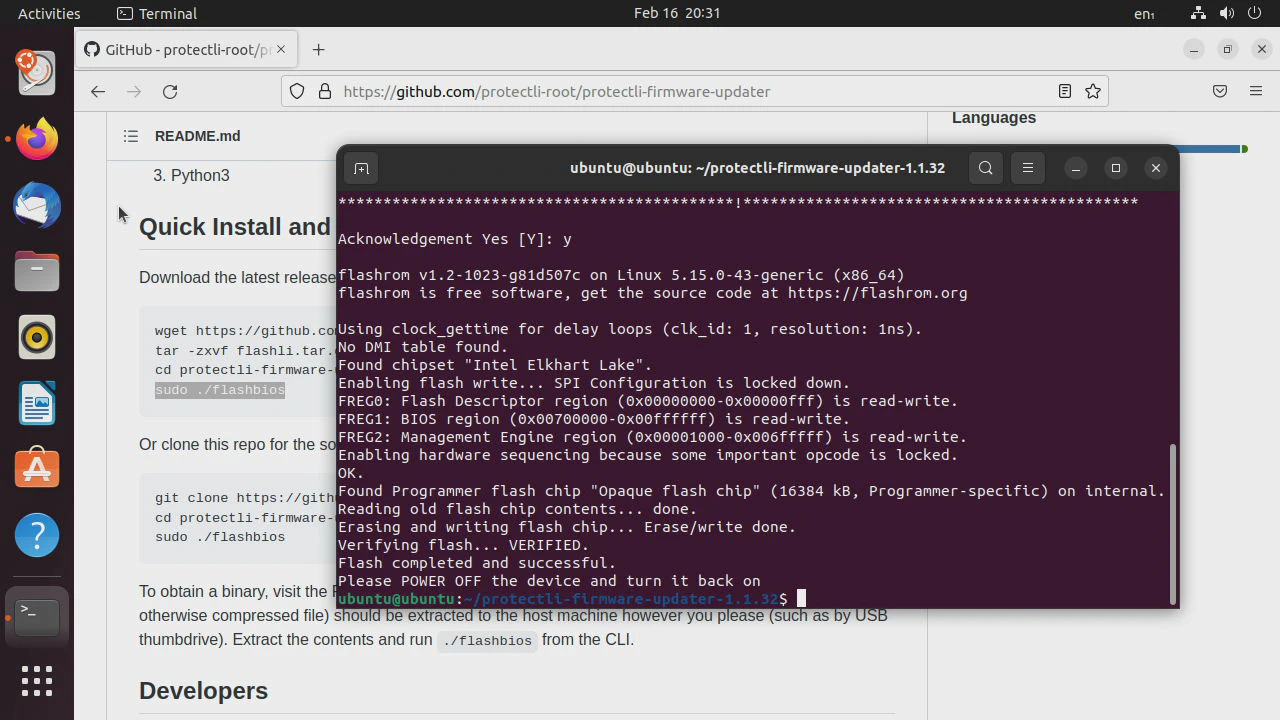Bookmark this page with the star icon

[1093, 91]
